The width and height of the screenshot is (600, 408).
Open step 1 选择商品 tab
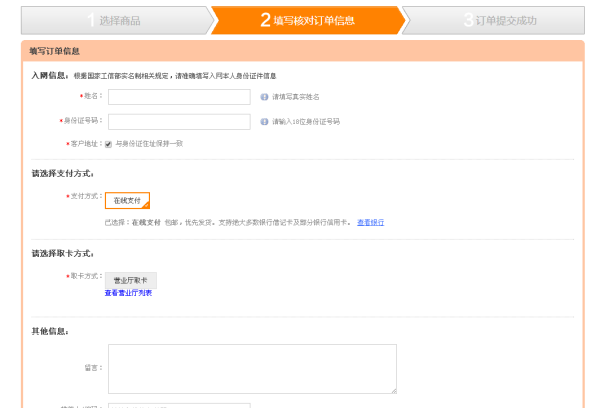pos(115,20)
